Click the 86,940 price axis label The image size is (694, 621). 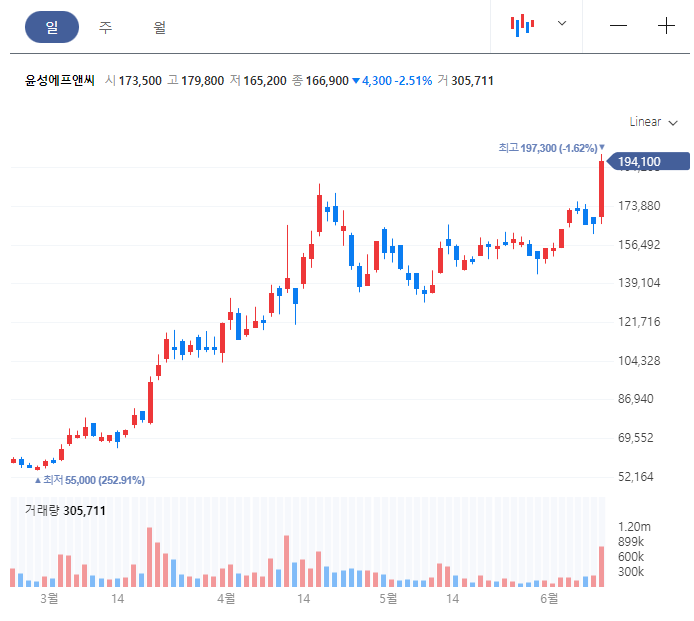[x=636, y=399]
